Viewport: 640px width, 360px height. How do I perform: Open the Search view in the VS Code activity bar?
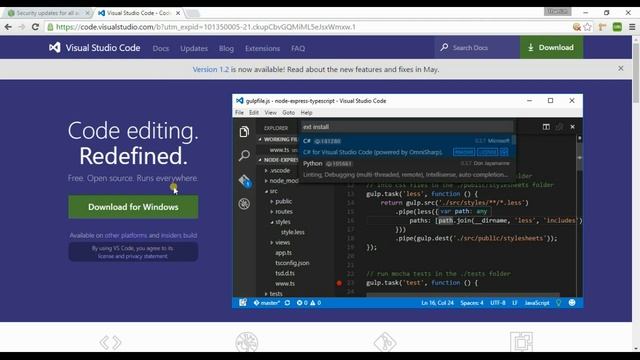[x=244, y=155]
